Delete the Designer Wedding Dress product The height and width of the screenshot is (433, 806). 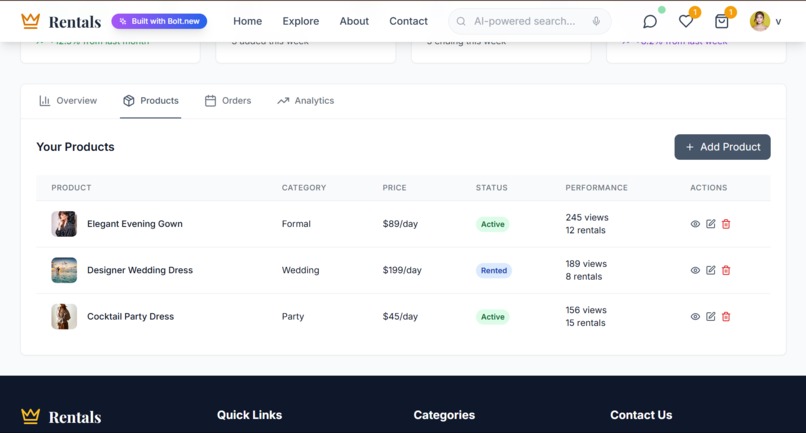click(x=726, y=270)
